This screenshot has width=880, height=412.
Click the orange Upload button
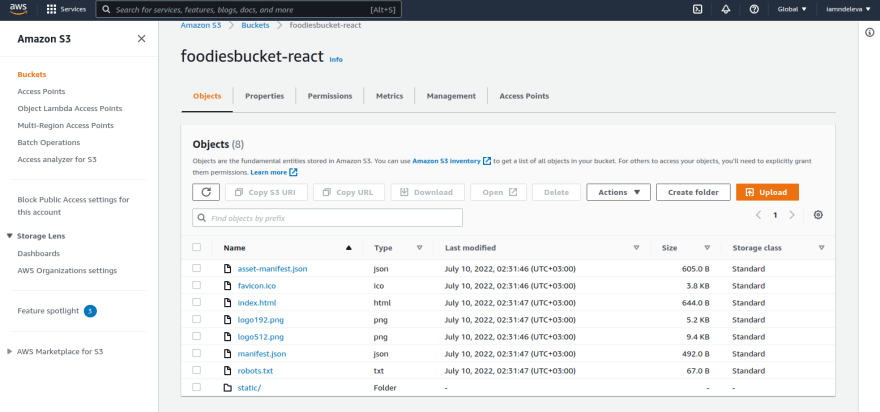[767, 192]
